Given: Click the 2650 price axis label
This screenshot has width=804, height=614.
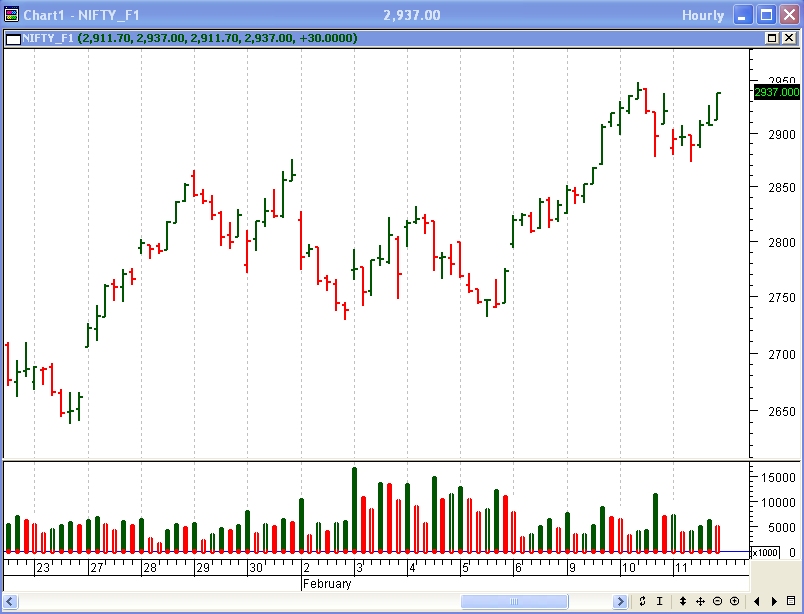Looking at the screenshot, I should point(782,411).
